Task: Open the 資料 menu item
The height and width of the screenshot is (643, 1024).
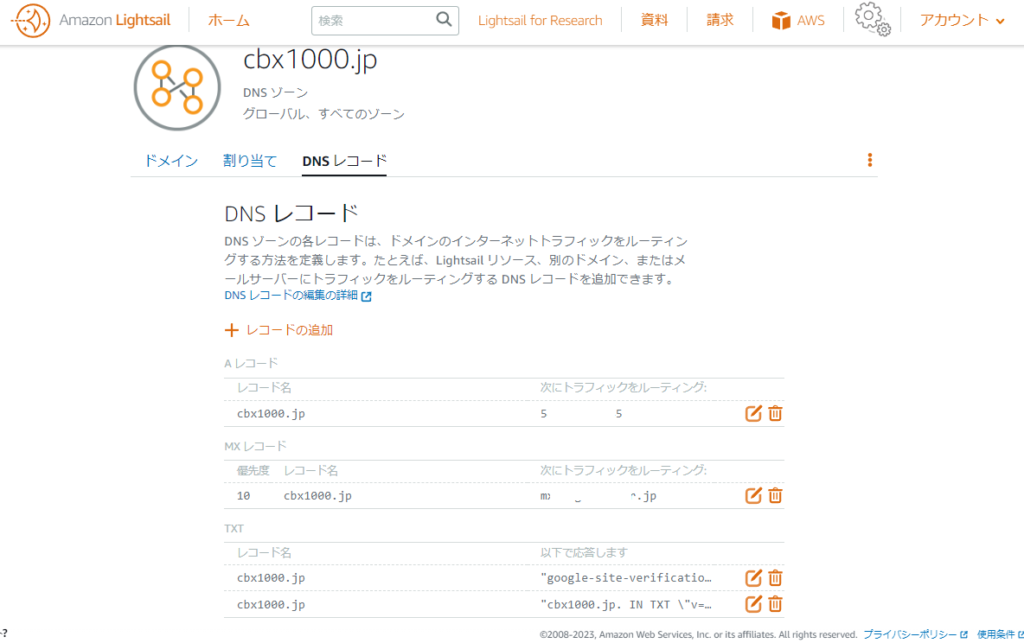Action: [654, 20]
